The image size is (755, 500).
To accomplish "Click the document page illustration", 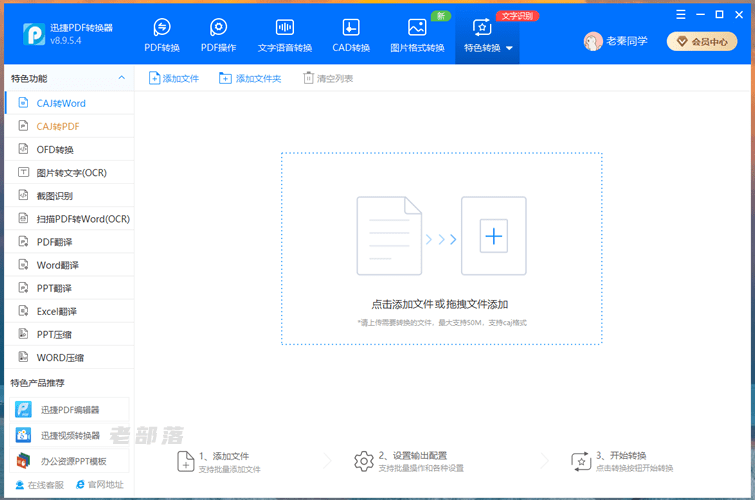I will coord(389,236).
